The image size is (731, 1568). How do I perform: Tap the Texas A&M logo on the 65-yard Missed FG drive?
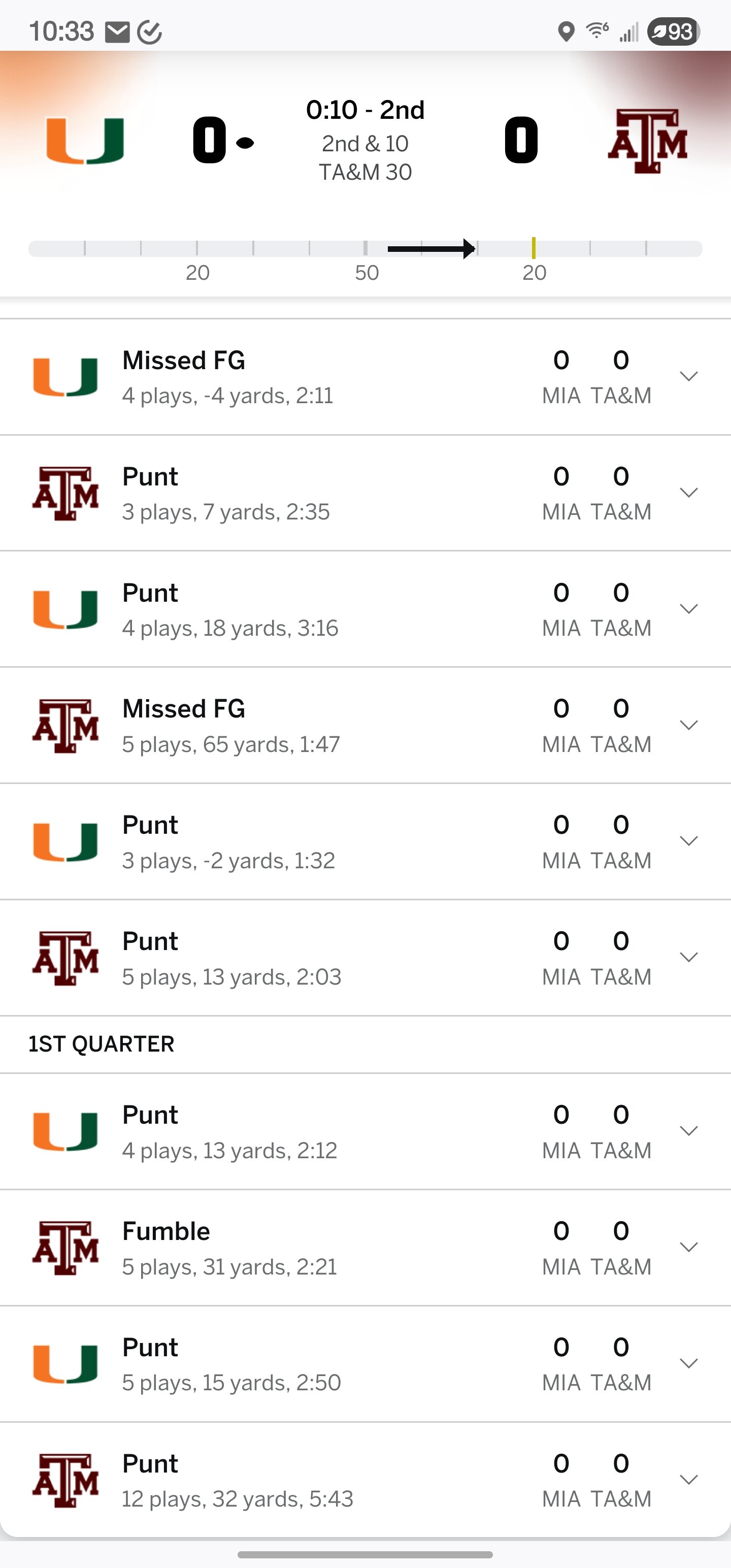[65, 726]
